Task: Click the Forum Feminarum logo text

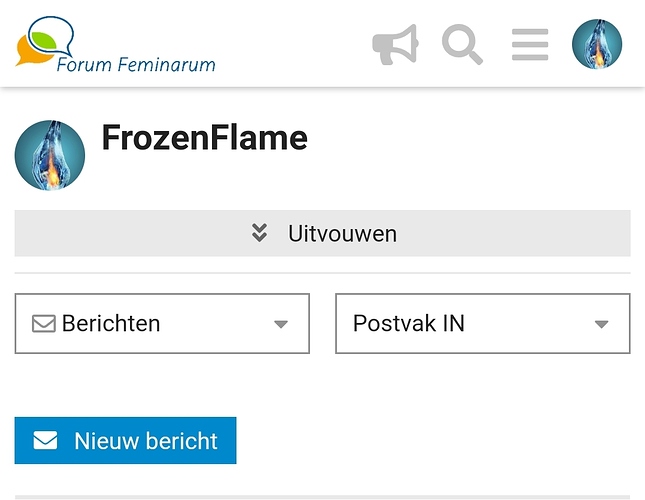Action: pos(135,65)
